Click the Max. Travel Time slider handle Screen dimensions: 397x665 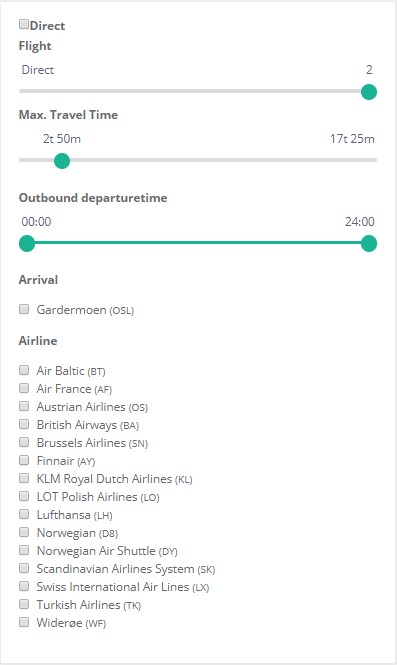coord(62,161)
